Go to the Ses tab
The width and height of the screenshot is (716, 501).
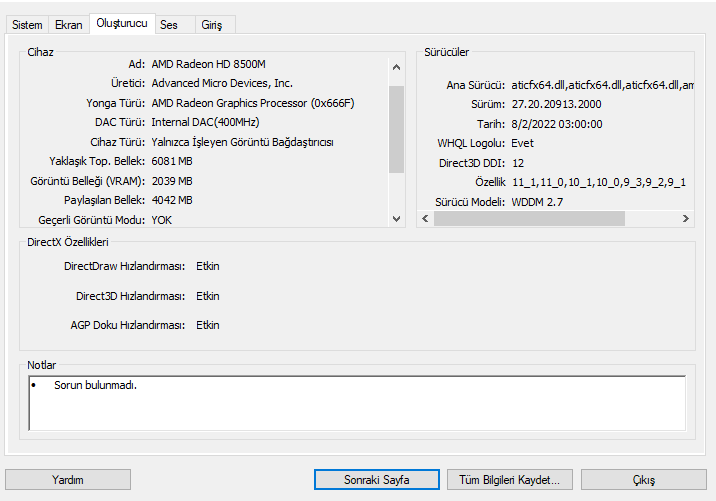[169, 24]
